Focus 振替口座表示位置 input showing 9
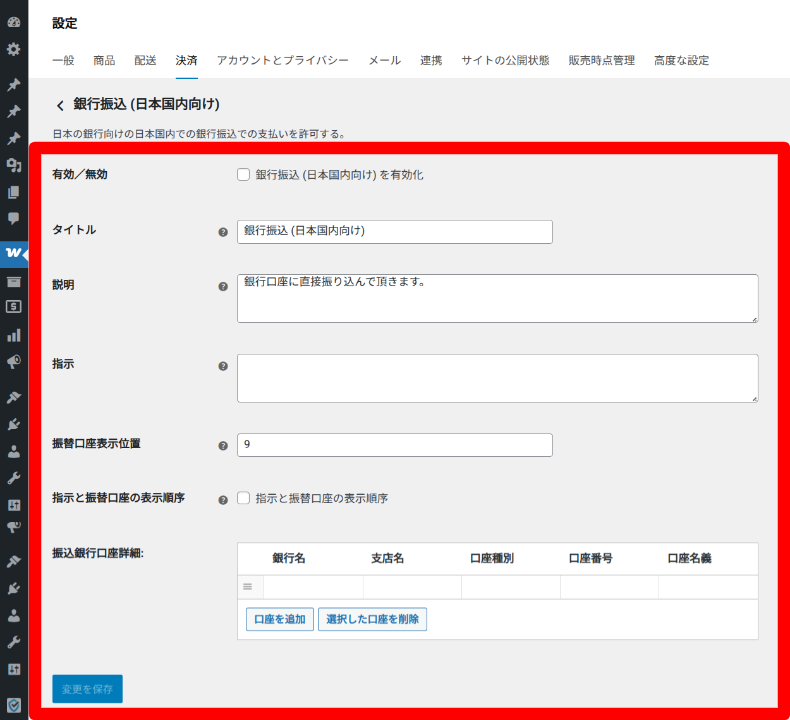Image resolution: width=790 pixels, height=720 pixels. point(395,445)
